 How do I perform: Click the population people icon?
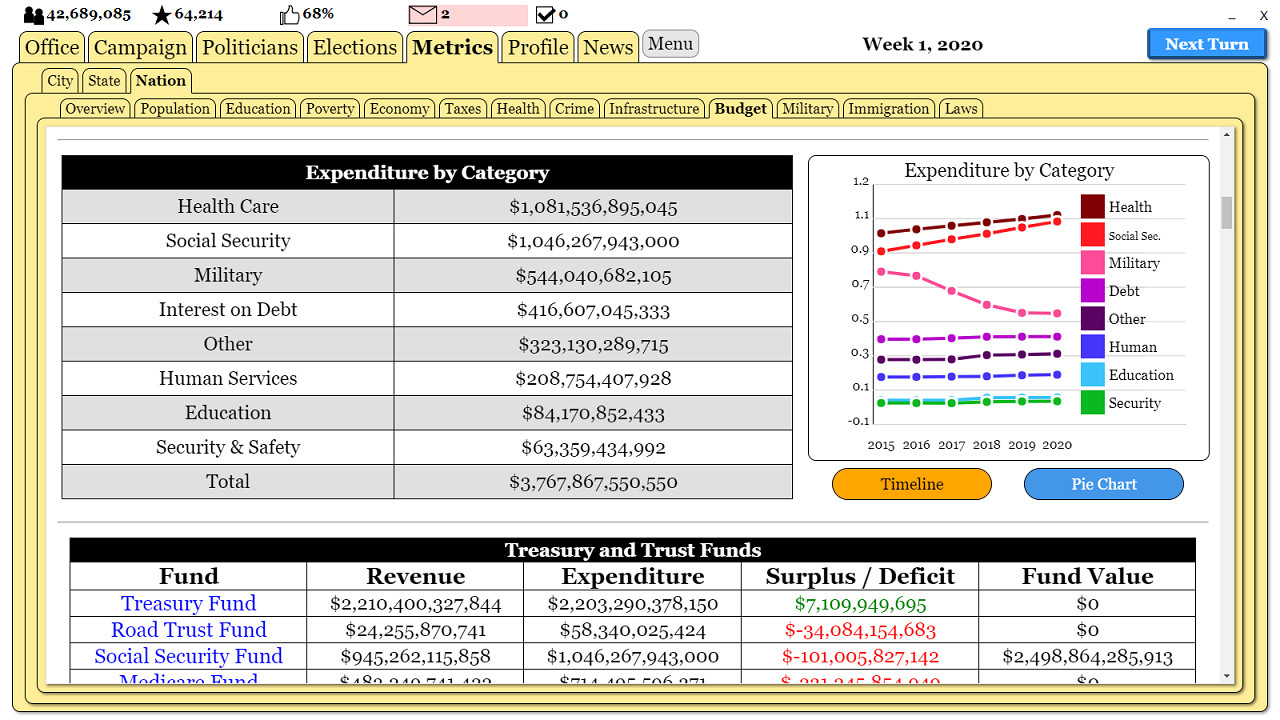point(34,15)
